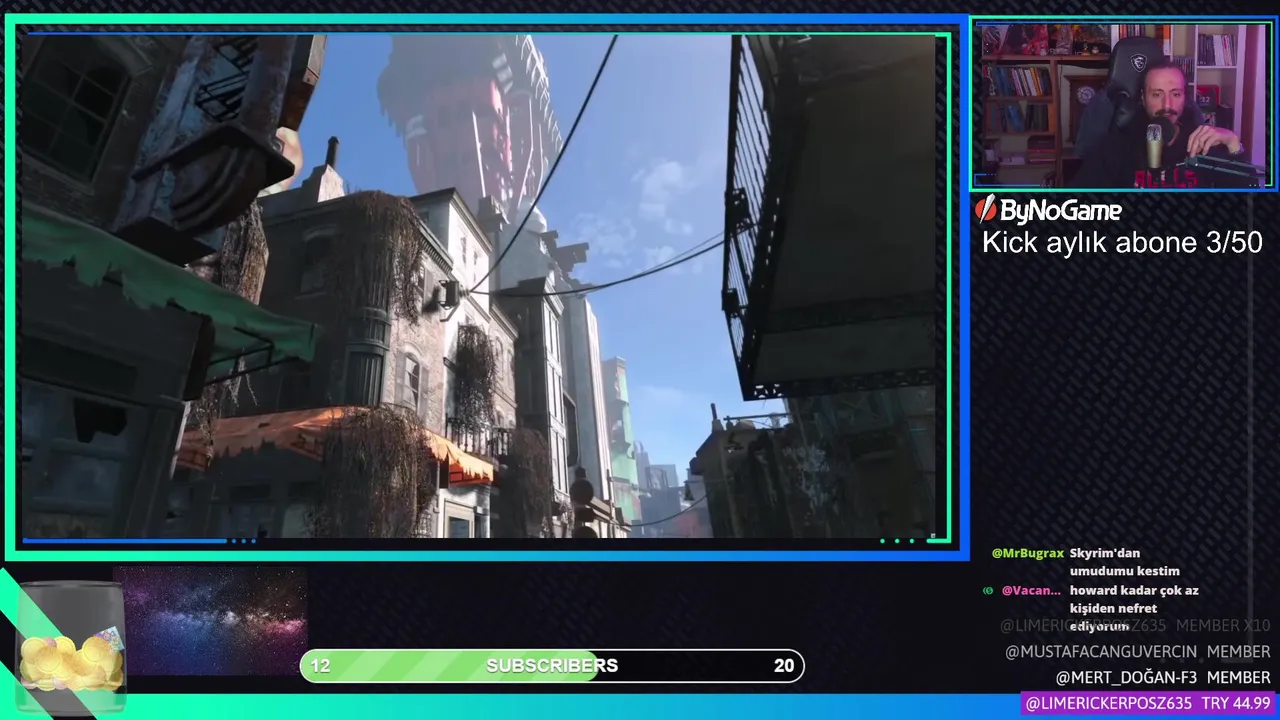Click the streamer webcam feed
This screenshot has width=1280, height=720.
click(1122, 105)
